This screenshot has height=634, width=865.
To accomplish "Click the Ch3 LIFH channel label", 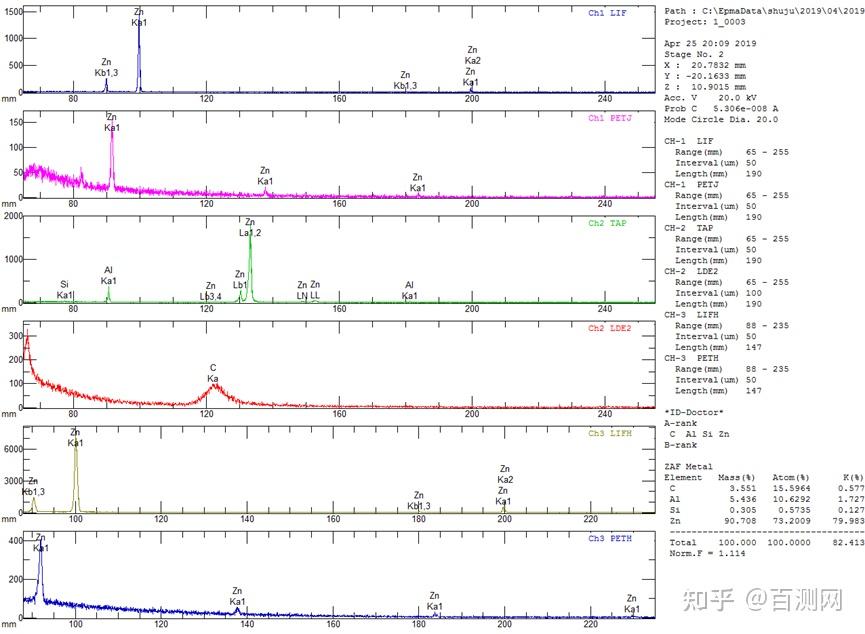I will click(x=610, y=434).
